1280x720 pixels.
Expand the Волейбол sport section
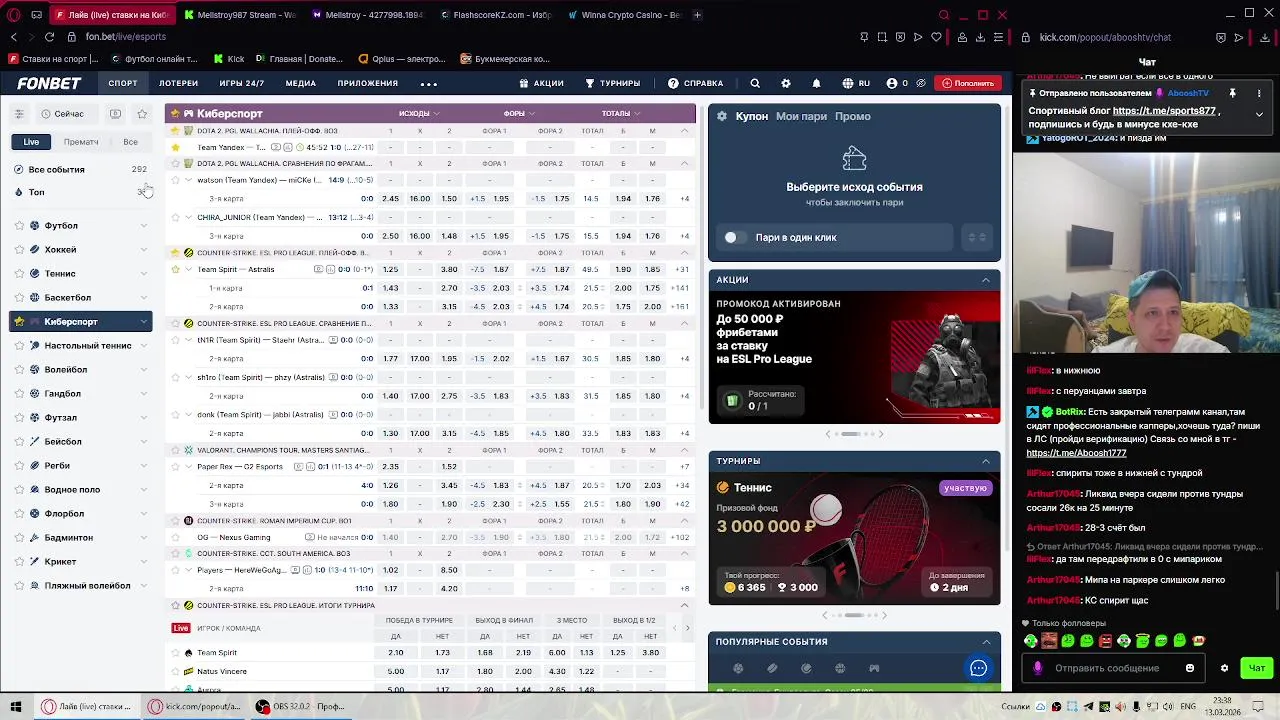tap(143, 370)
